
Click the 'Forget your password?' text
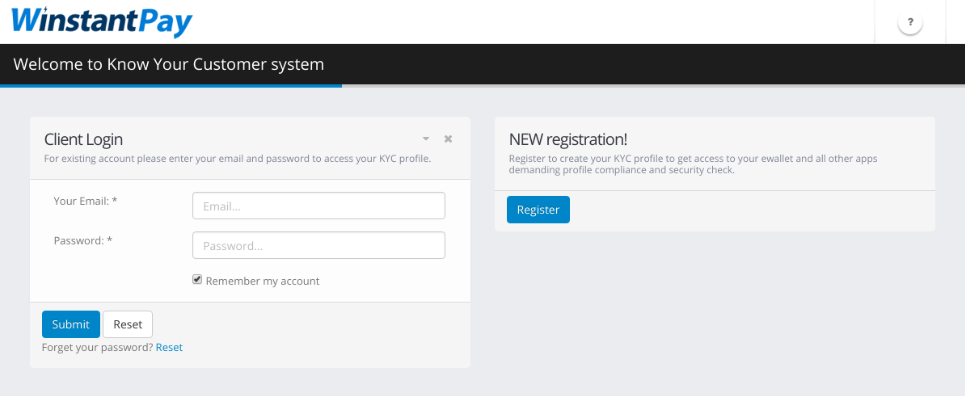pos(97,347)
